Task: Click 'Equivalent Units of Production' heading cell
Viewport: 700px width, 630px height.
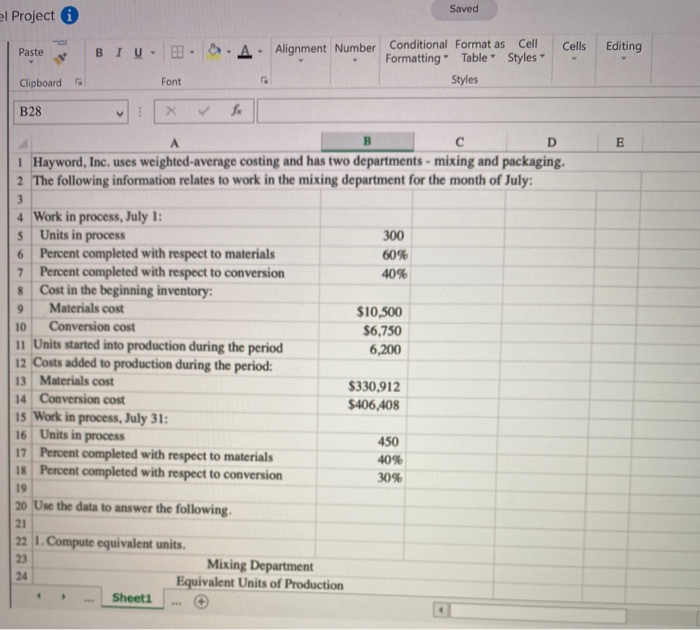Action: (x=260, y=583)
